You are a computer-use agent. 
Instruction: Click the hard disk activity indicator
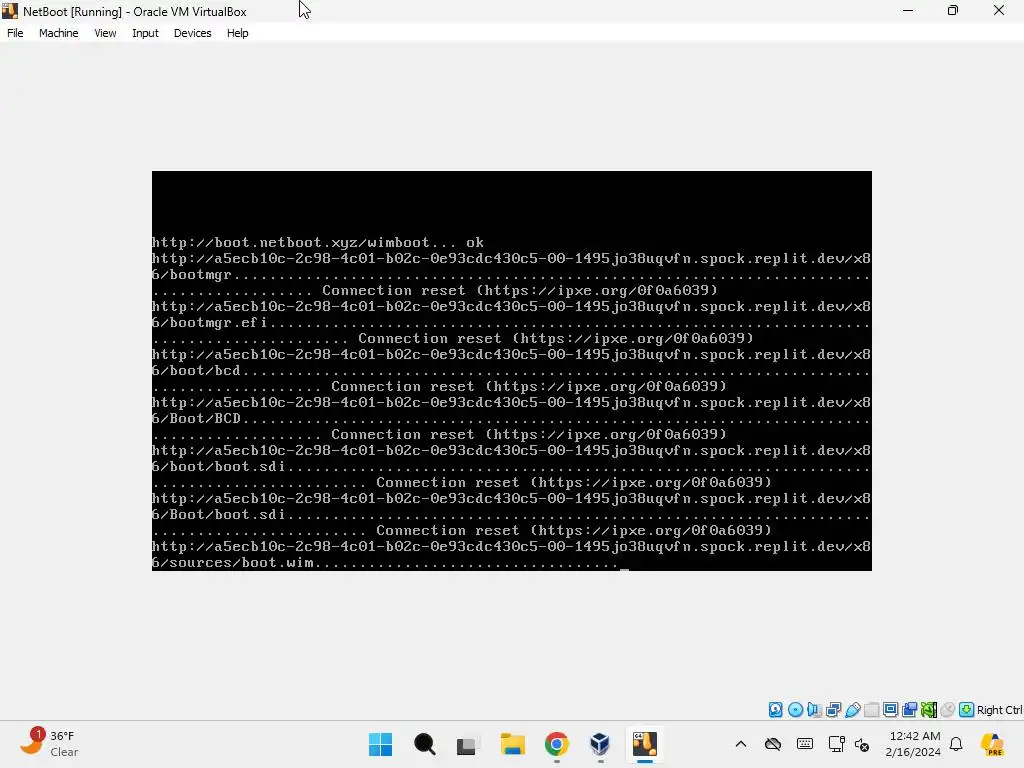click(775, 710)
